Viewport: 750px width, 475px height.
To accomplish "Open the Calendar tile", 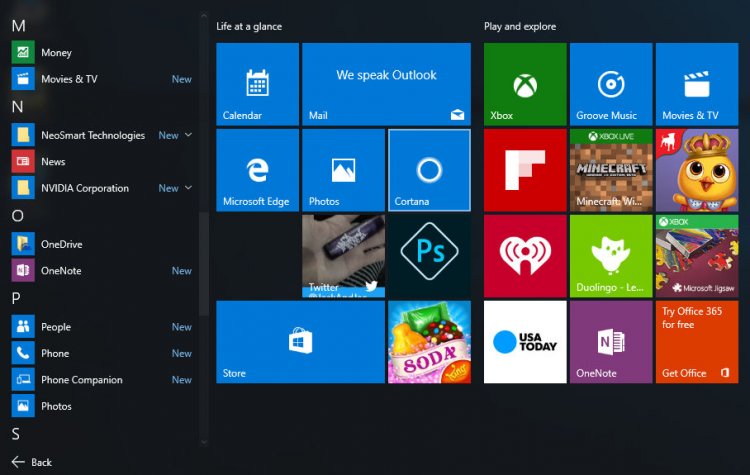I will pyautogui.click(x=257, y=84).
